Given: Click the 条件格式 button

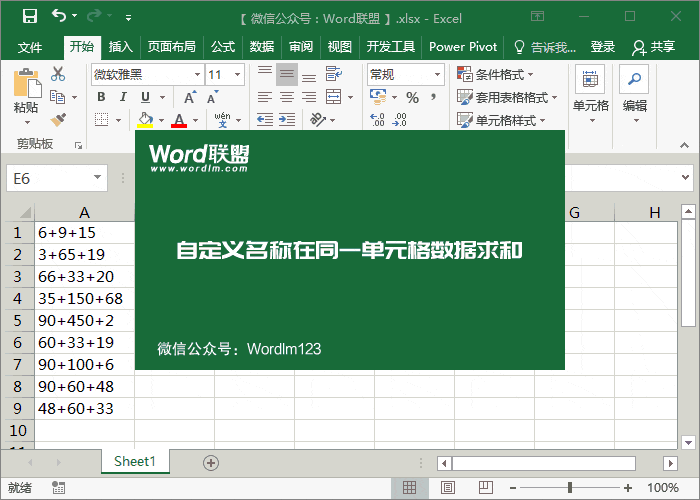Looking at the screenshot, I should pyautogui.click(x=496, y=74).
